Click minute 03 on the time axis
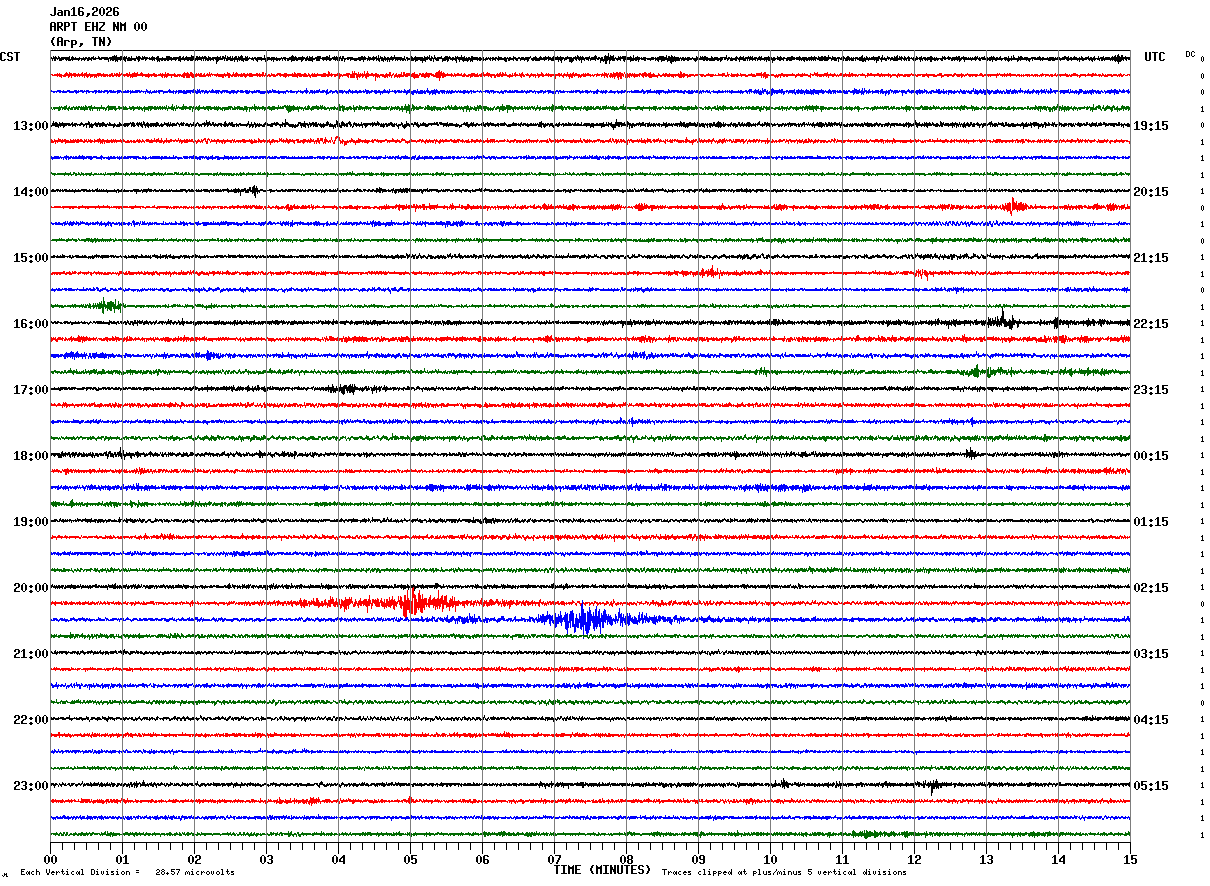 pyautogui.click(x=266, y=859)
